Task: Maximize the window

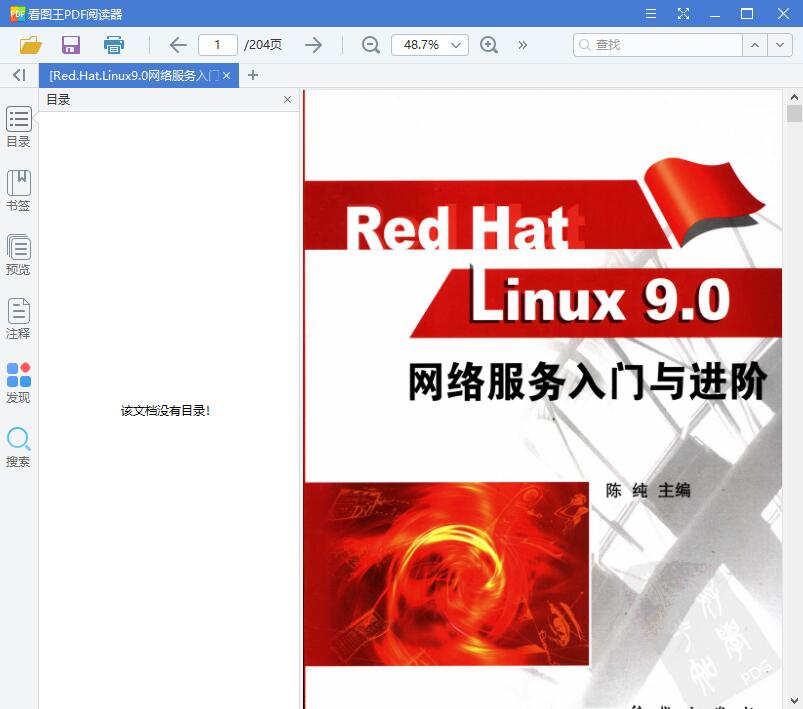Action: (x=747, y=14)
